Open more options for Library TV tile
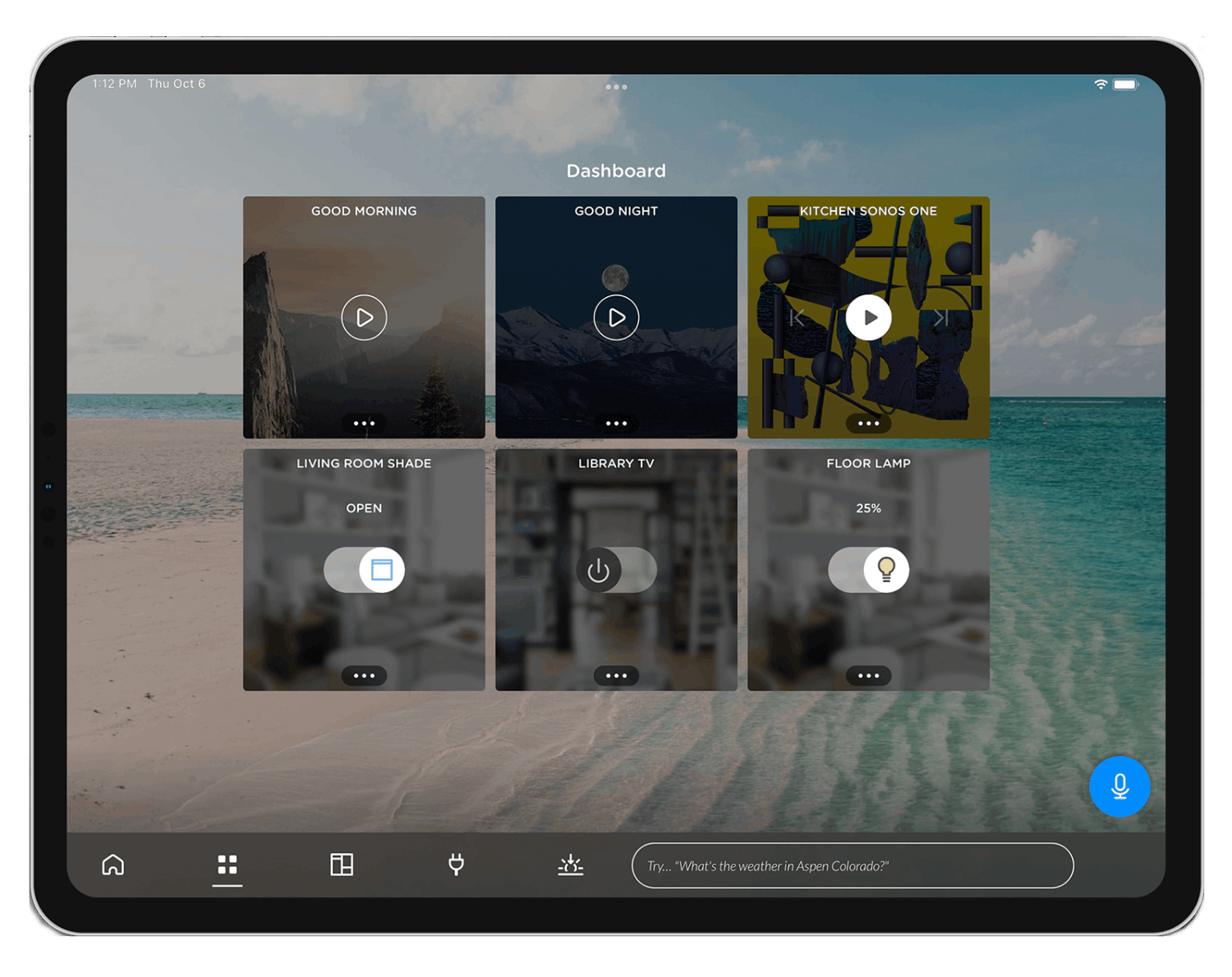 point(616,676)
